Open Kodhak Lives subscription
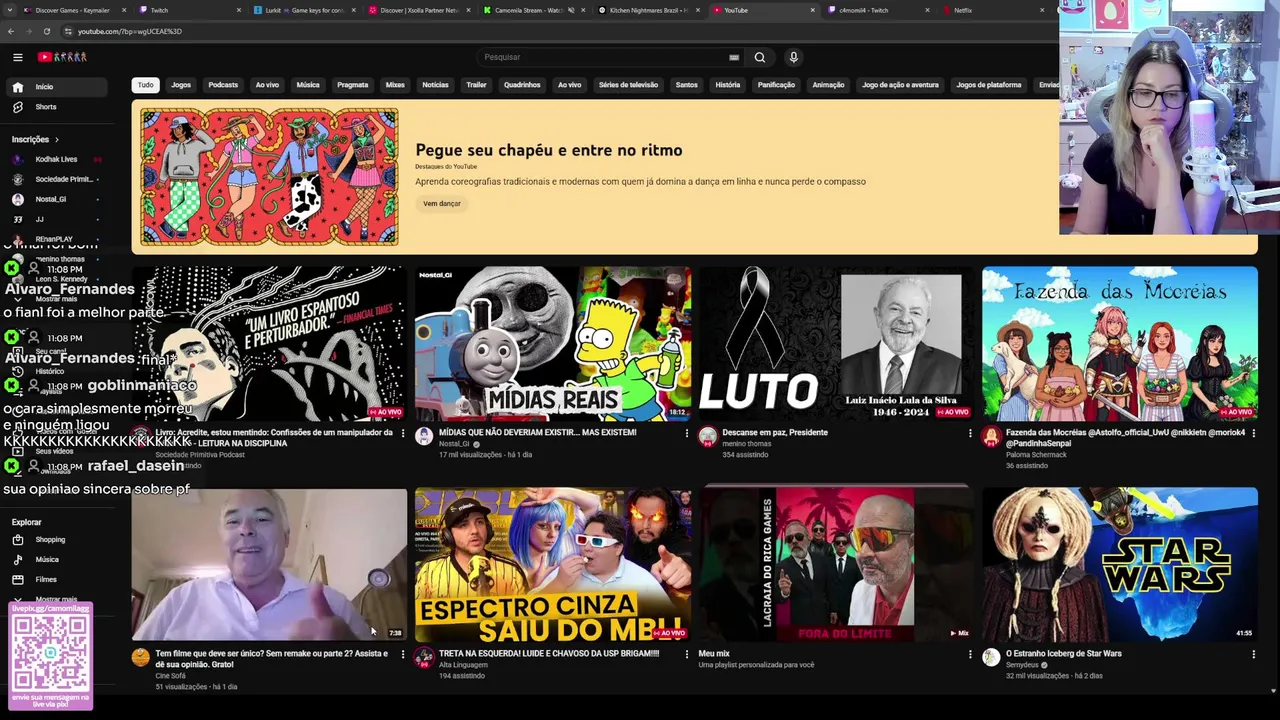Image resolution: width=1280 pixels, height=720 pixels. coord(56,160)
